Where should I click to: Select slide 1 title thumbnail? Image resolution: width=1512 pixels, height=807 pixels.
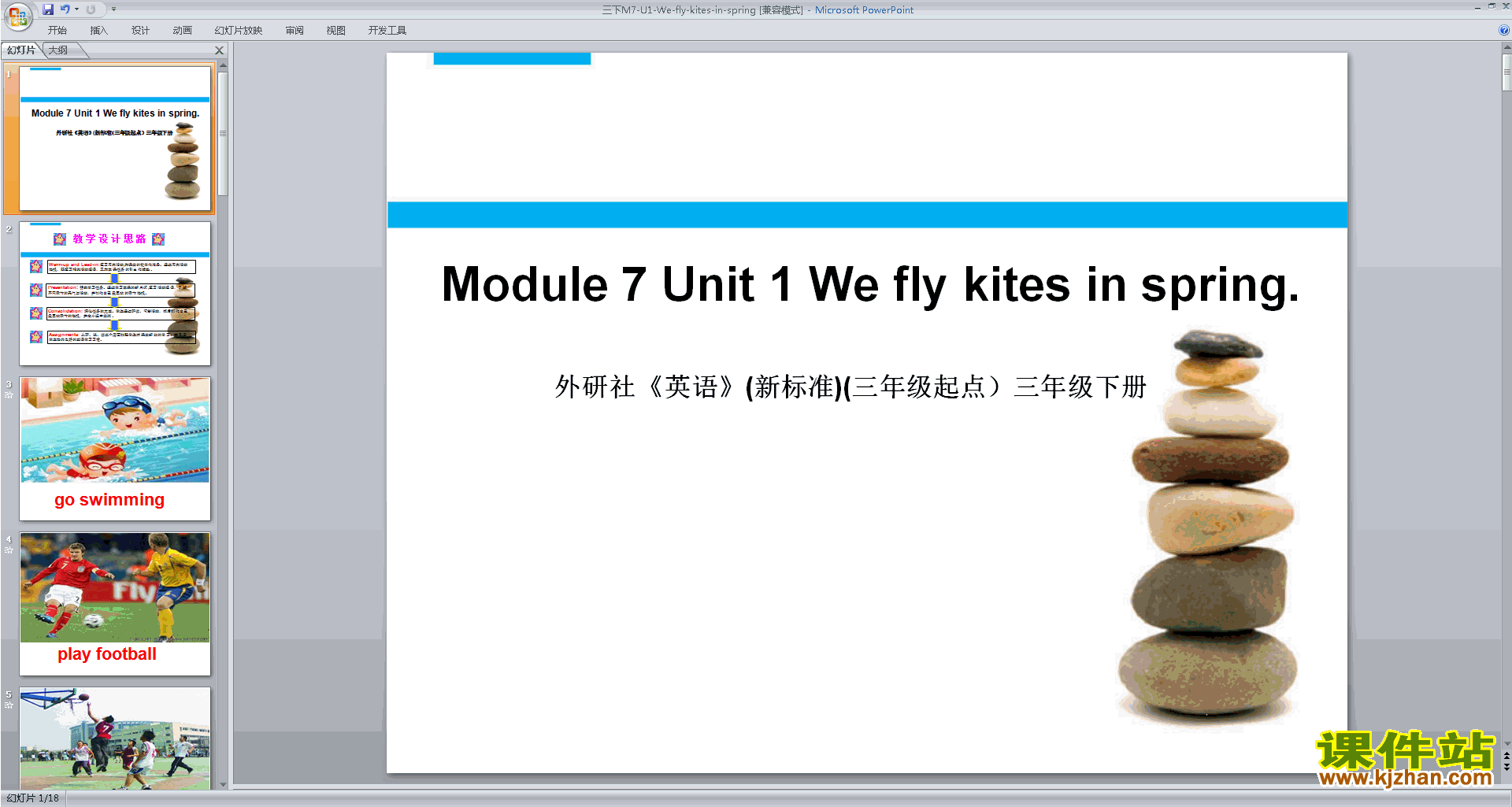pyautogui.click(x=115, y=139)
